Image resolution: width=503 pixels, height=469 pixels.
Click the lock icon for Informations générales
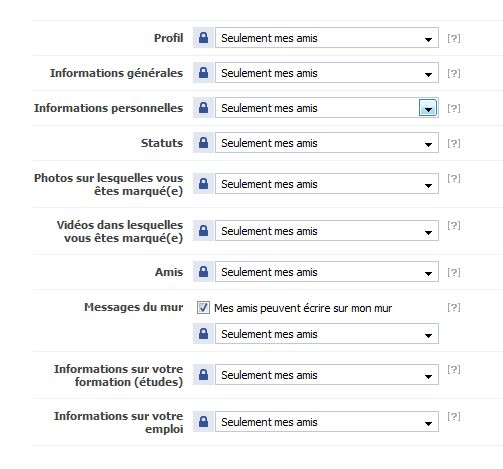[203, 73]
